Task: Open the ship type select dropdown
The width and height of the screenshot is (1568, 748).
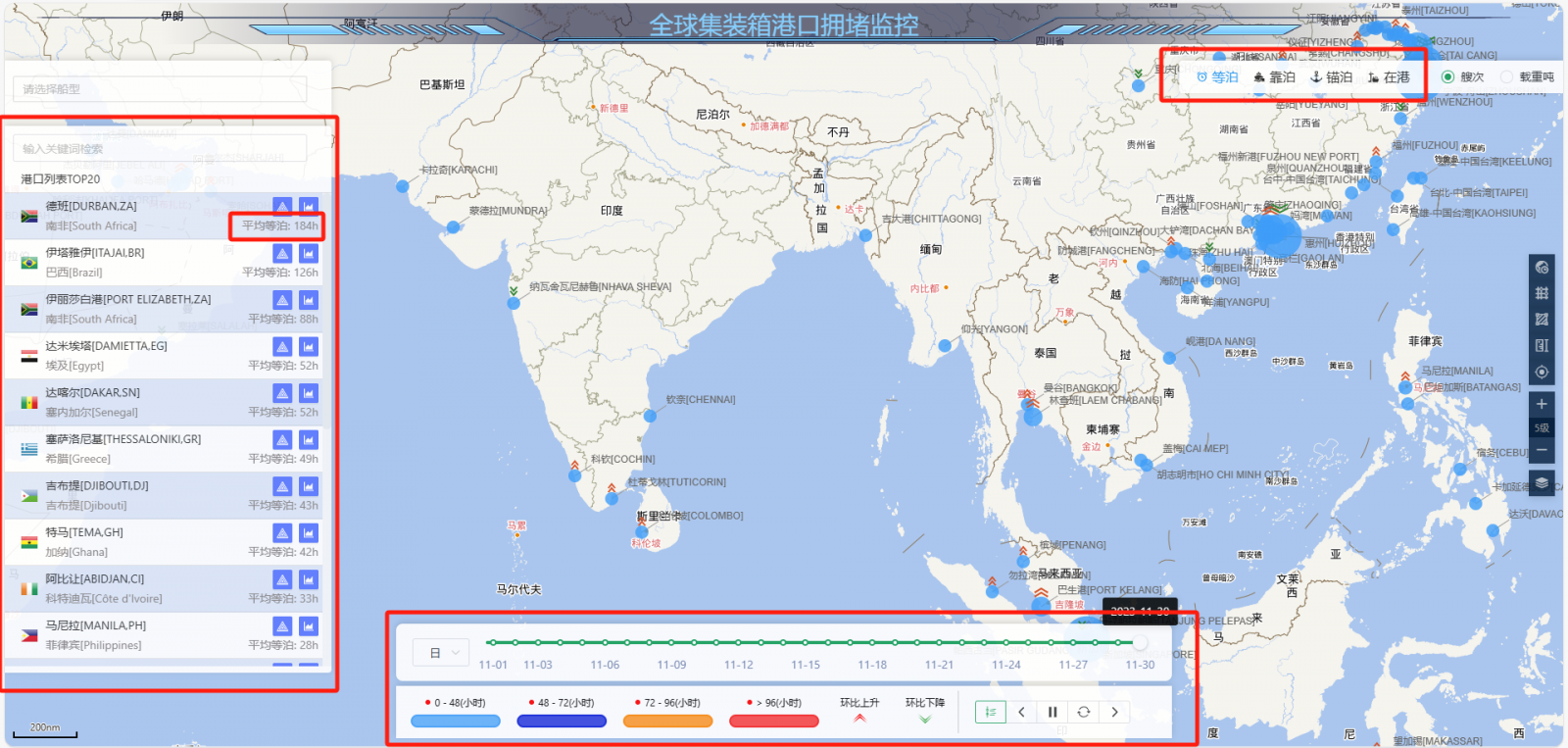Action: pyautogui.click(x=160, y=89)
